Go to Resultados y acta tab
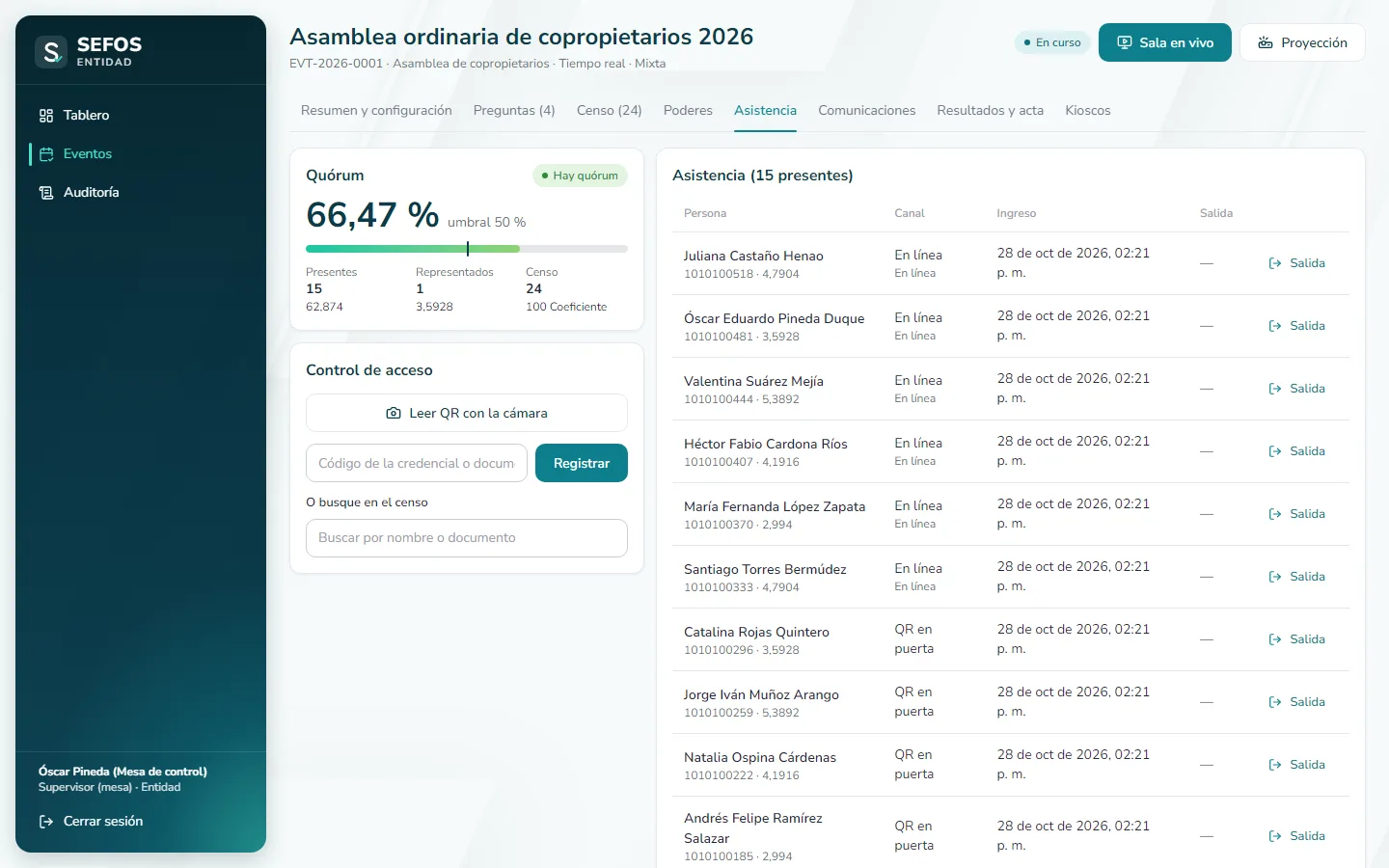The width and height of the screenshot is (1389, 868). point(991,111)
